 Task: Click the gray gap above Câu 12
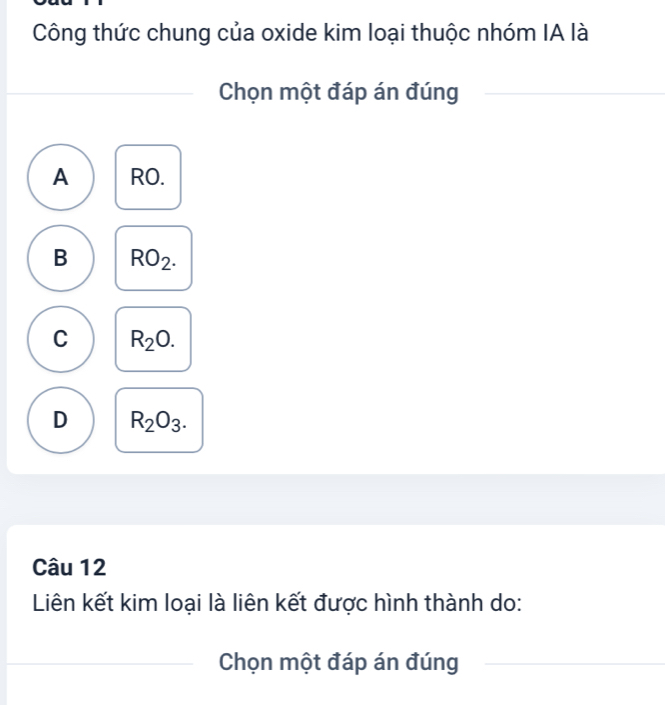click(332, 498)
